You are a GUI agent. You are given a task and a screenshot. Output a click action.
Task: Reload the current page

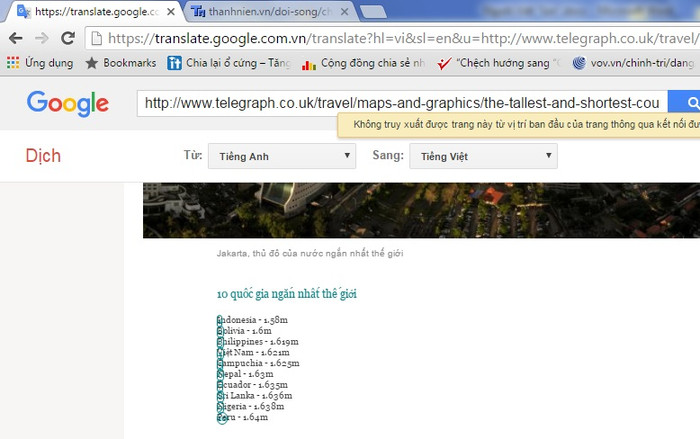pyautogui.click(x=68, y=38)
